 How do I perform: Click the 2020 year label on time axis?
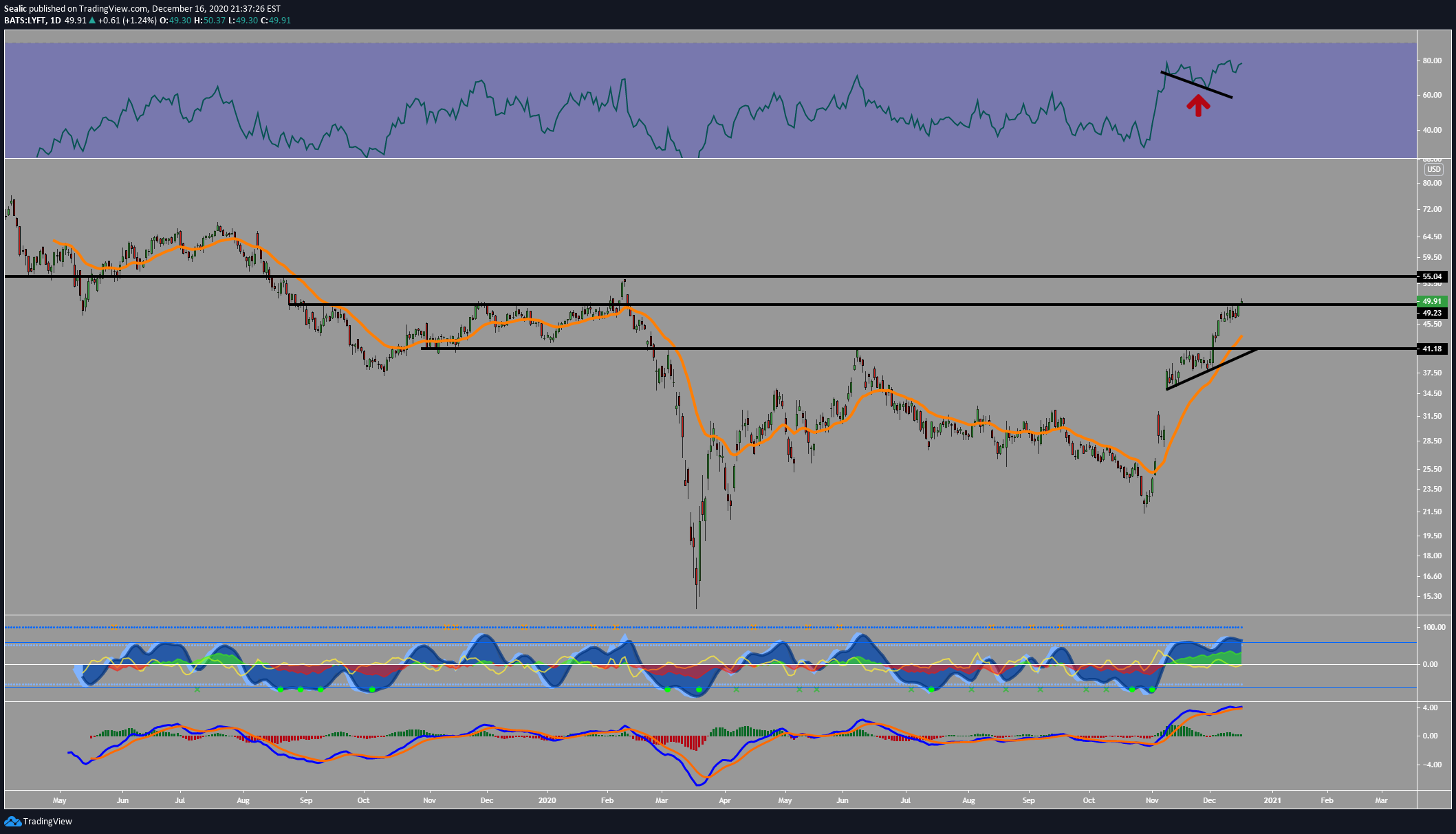coord(547,800)
